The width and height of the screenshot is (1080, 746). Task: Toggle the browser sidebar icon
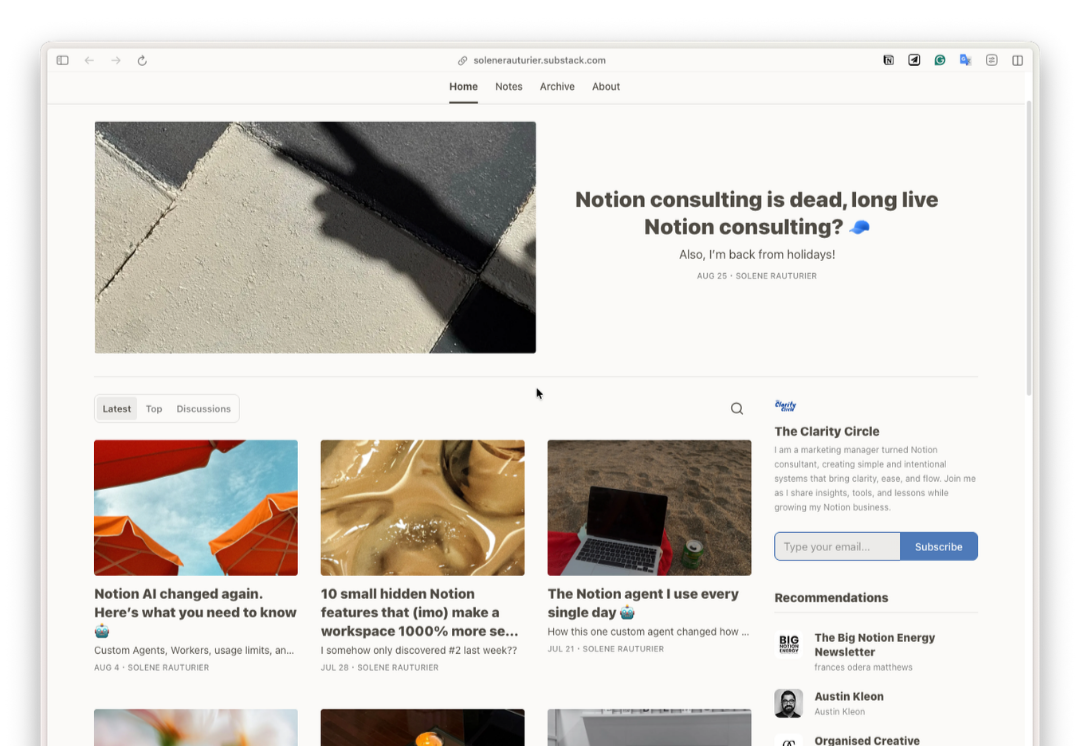click(63, 61)
